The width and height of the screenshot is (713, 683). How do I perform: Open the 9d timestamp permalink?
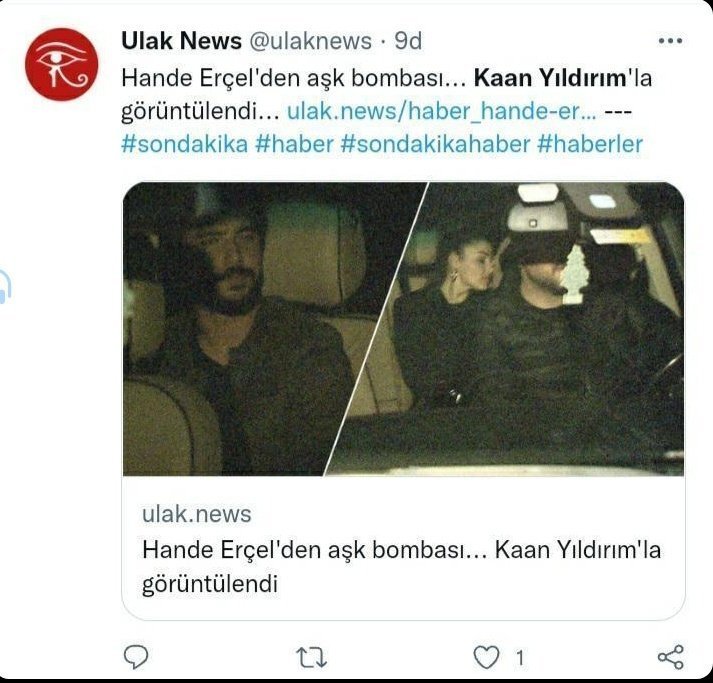tap(408, 41)
